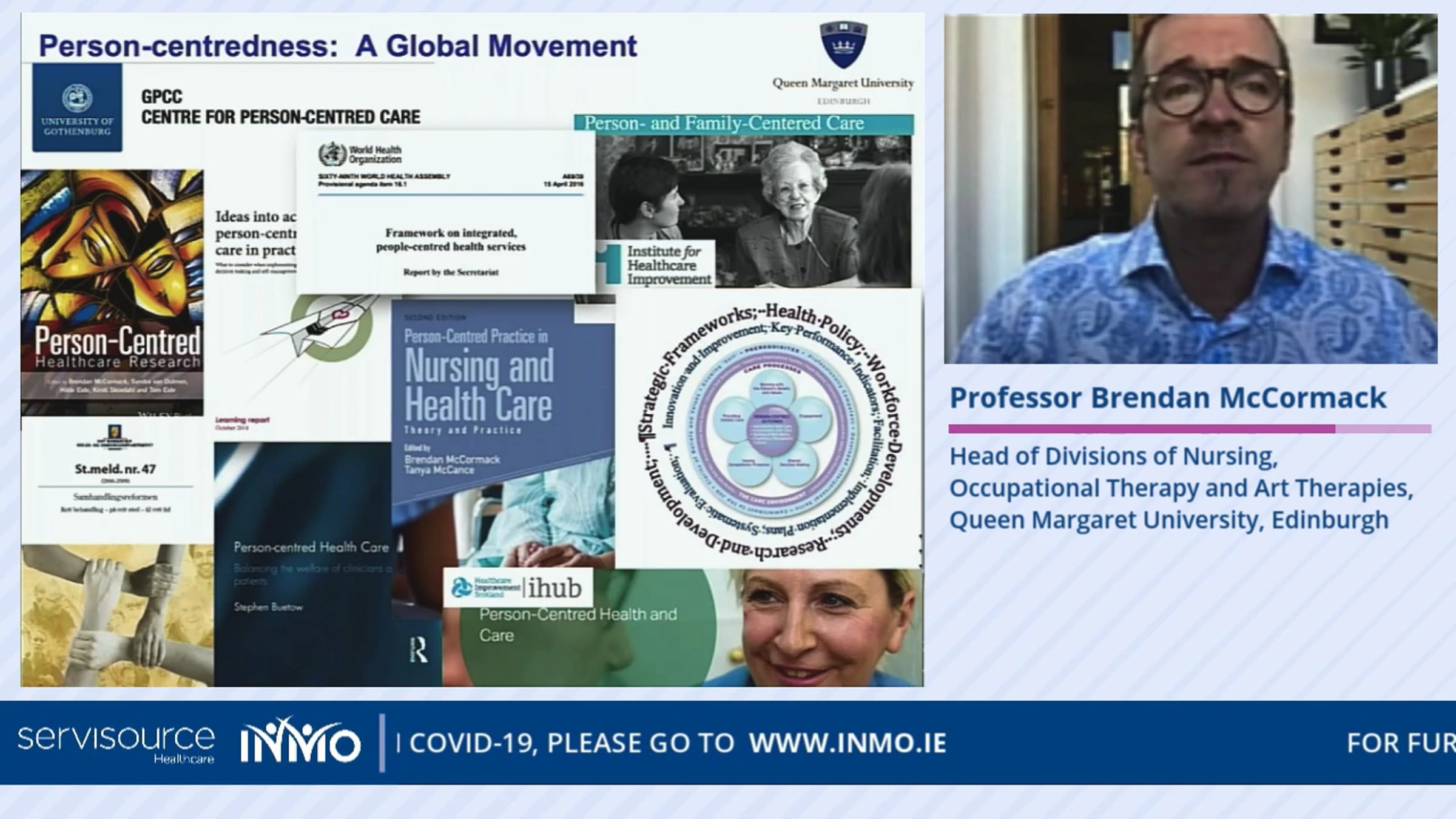
Task: Click the Person-Centred Healthcare Research book cover
Action: [x=112, y=292]
